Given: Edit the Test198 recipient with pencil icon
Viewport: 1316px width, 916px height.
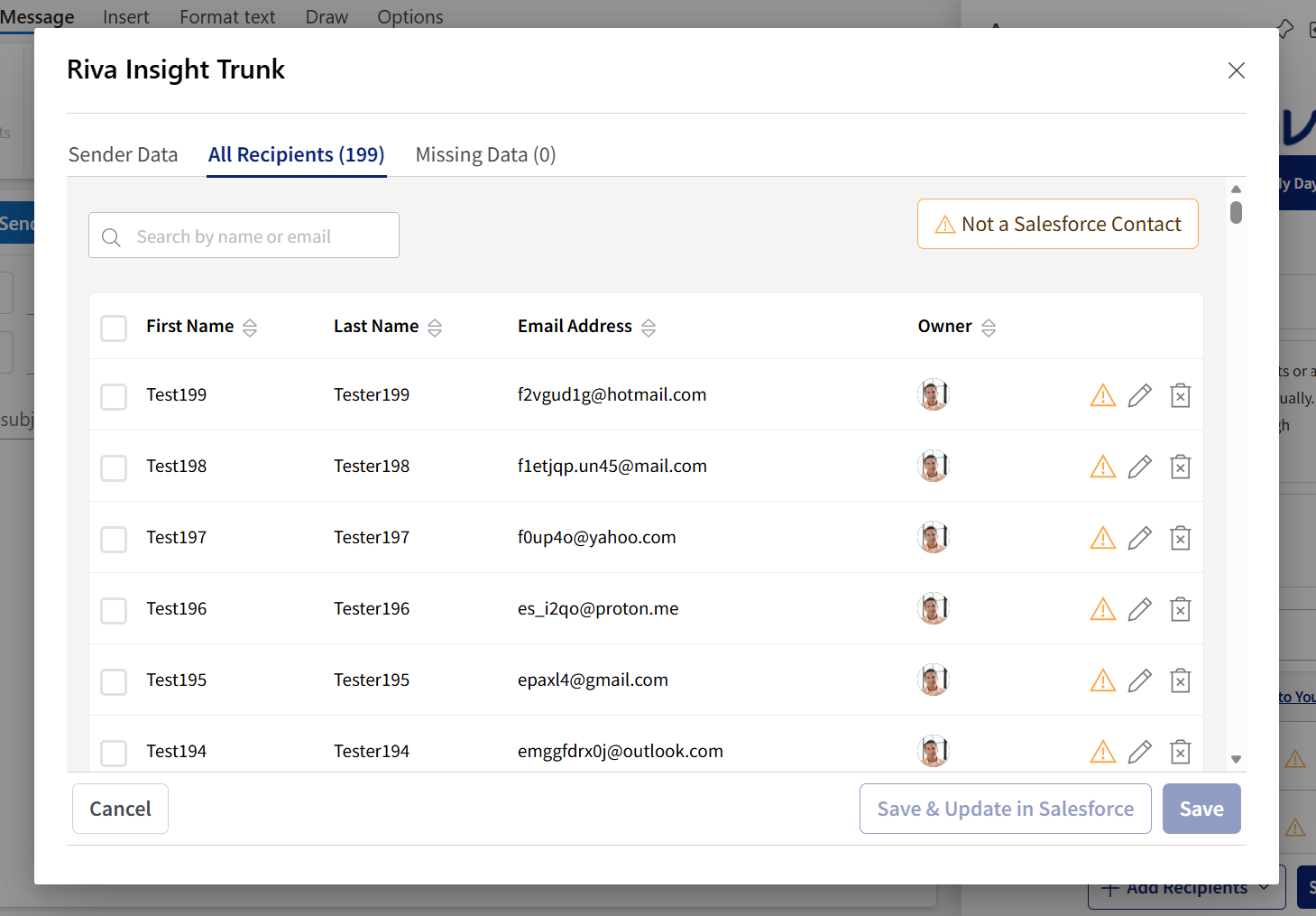Looking at the screenshot, I should click(1140, 467).
